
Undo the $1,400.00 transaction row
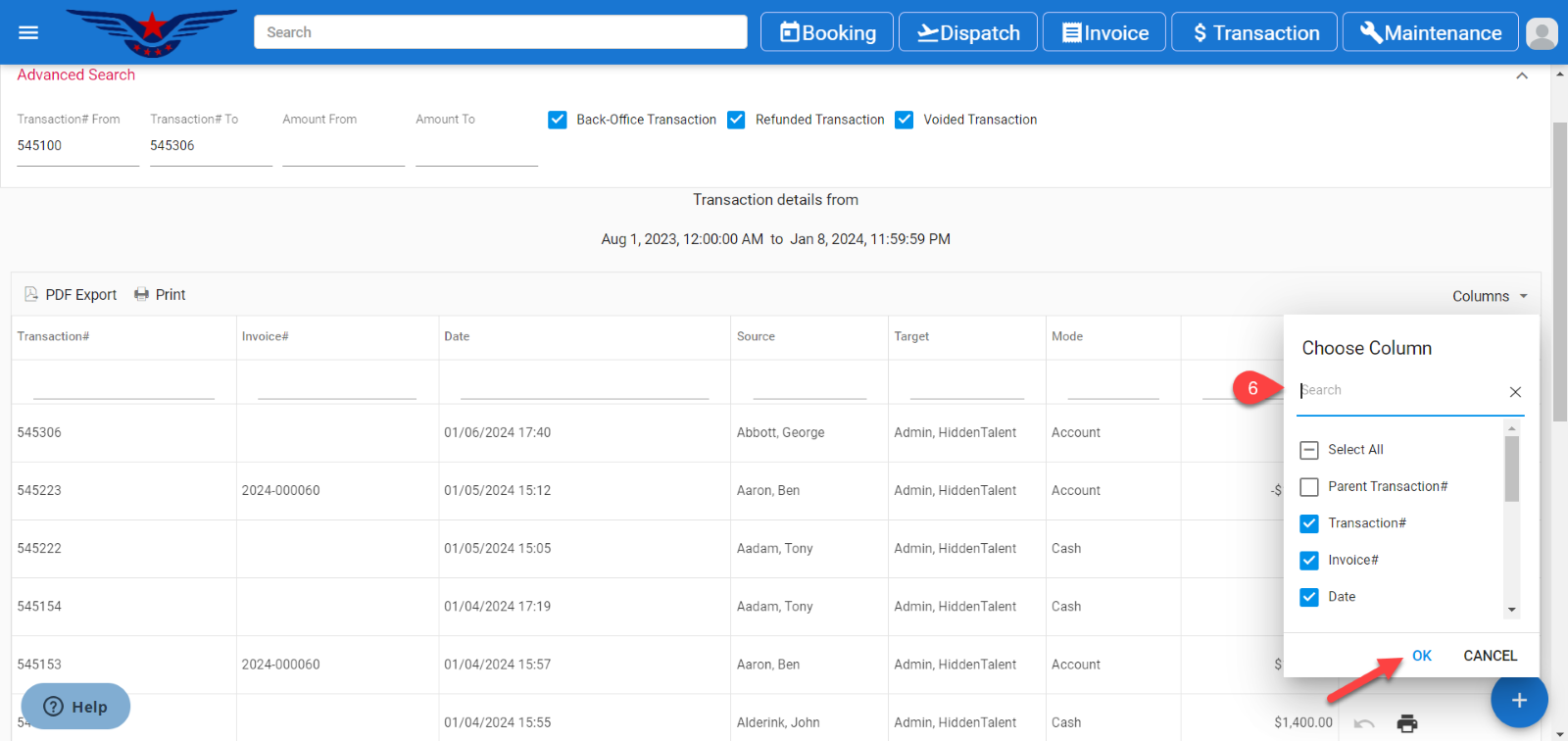tap(1363, 723)
